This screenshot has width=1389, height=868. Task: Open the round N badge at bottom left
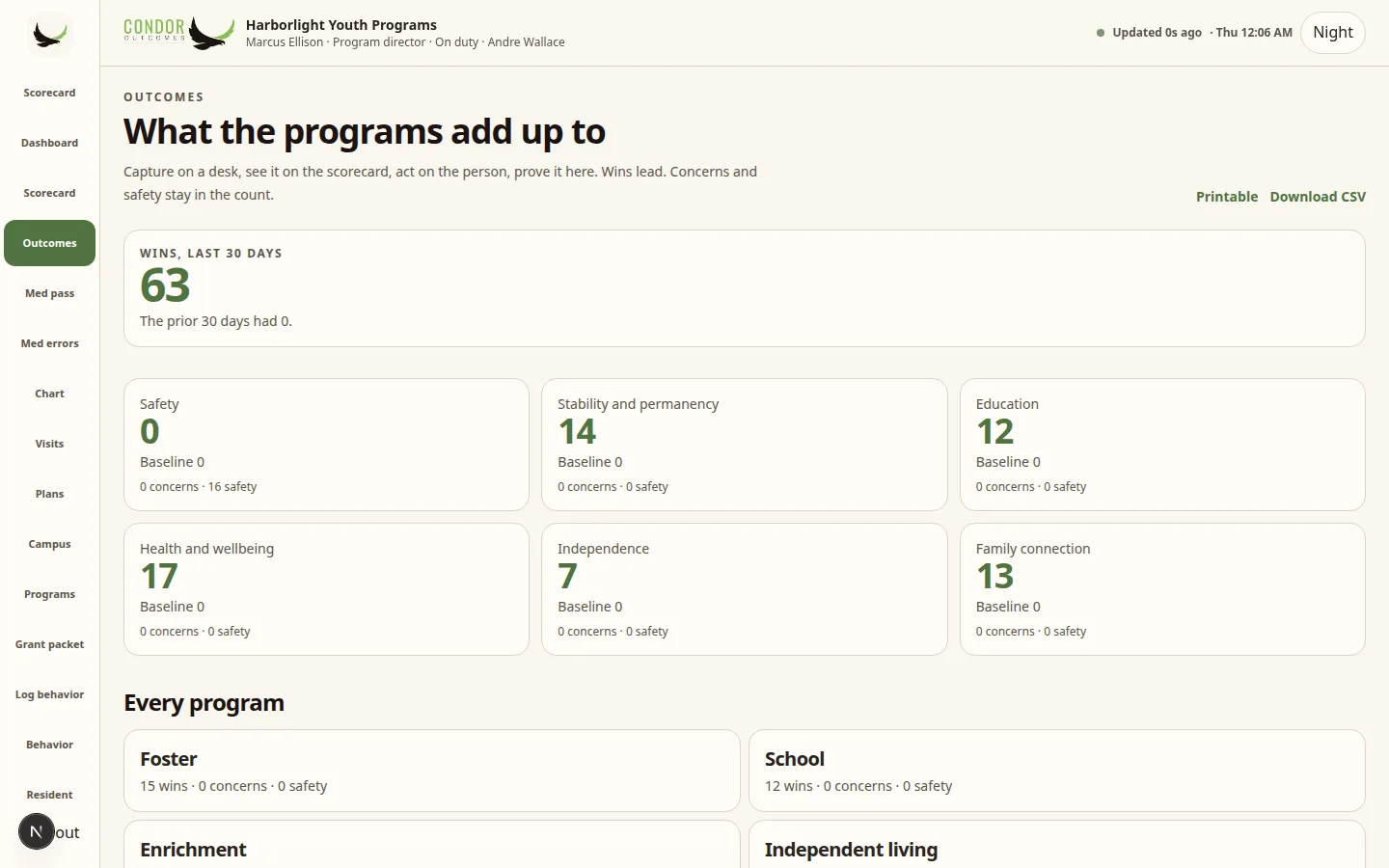point(37,831)
